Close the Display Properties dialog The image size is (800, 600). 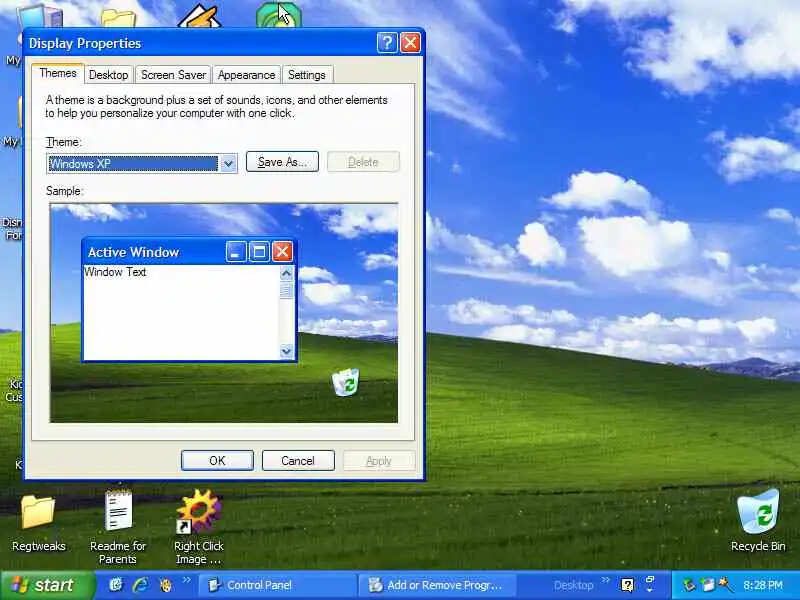(x=410, y=42)
